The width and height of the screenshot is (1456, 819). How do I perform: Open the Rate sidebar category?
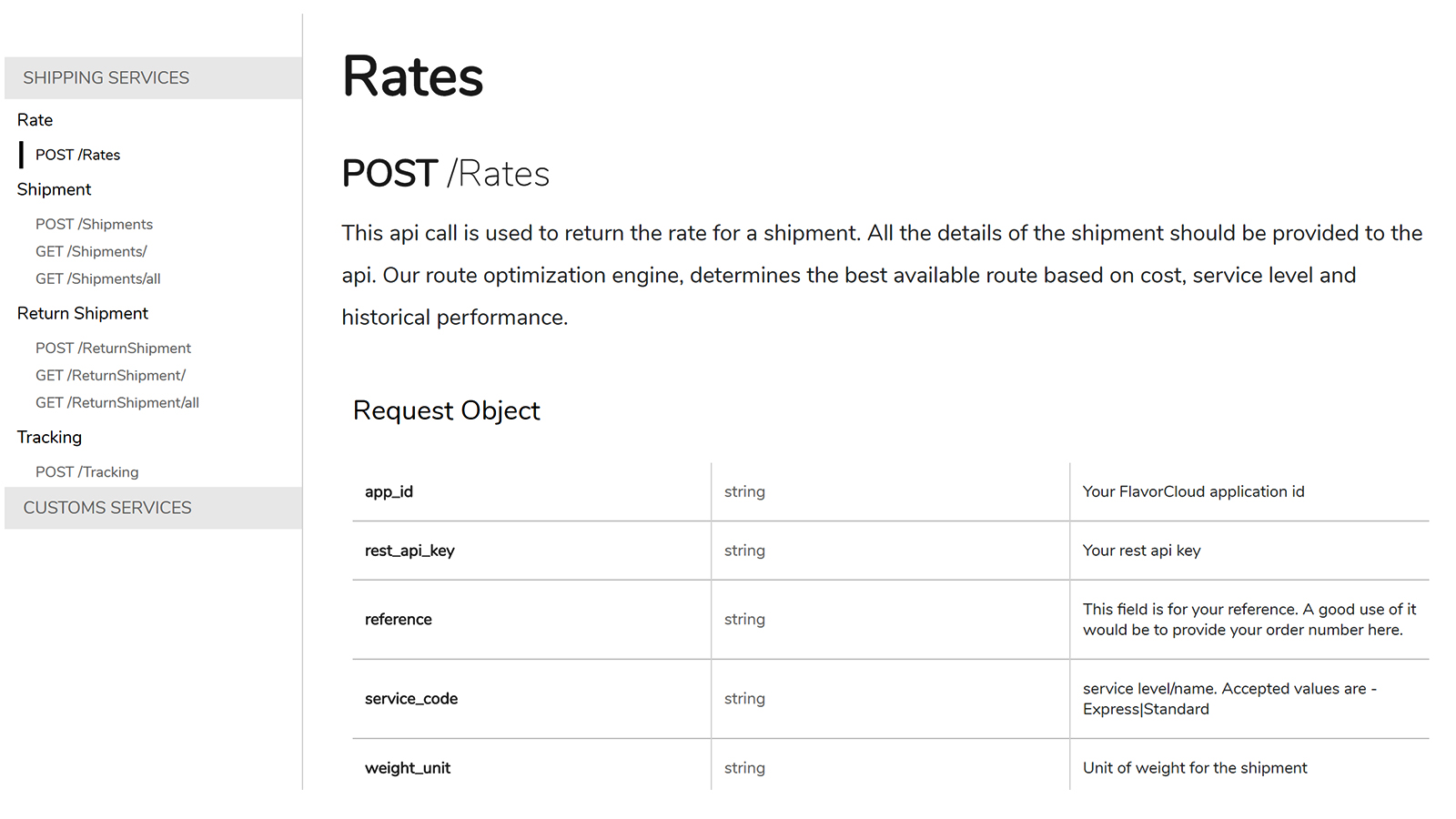pos(35,120)
